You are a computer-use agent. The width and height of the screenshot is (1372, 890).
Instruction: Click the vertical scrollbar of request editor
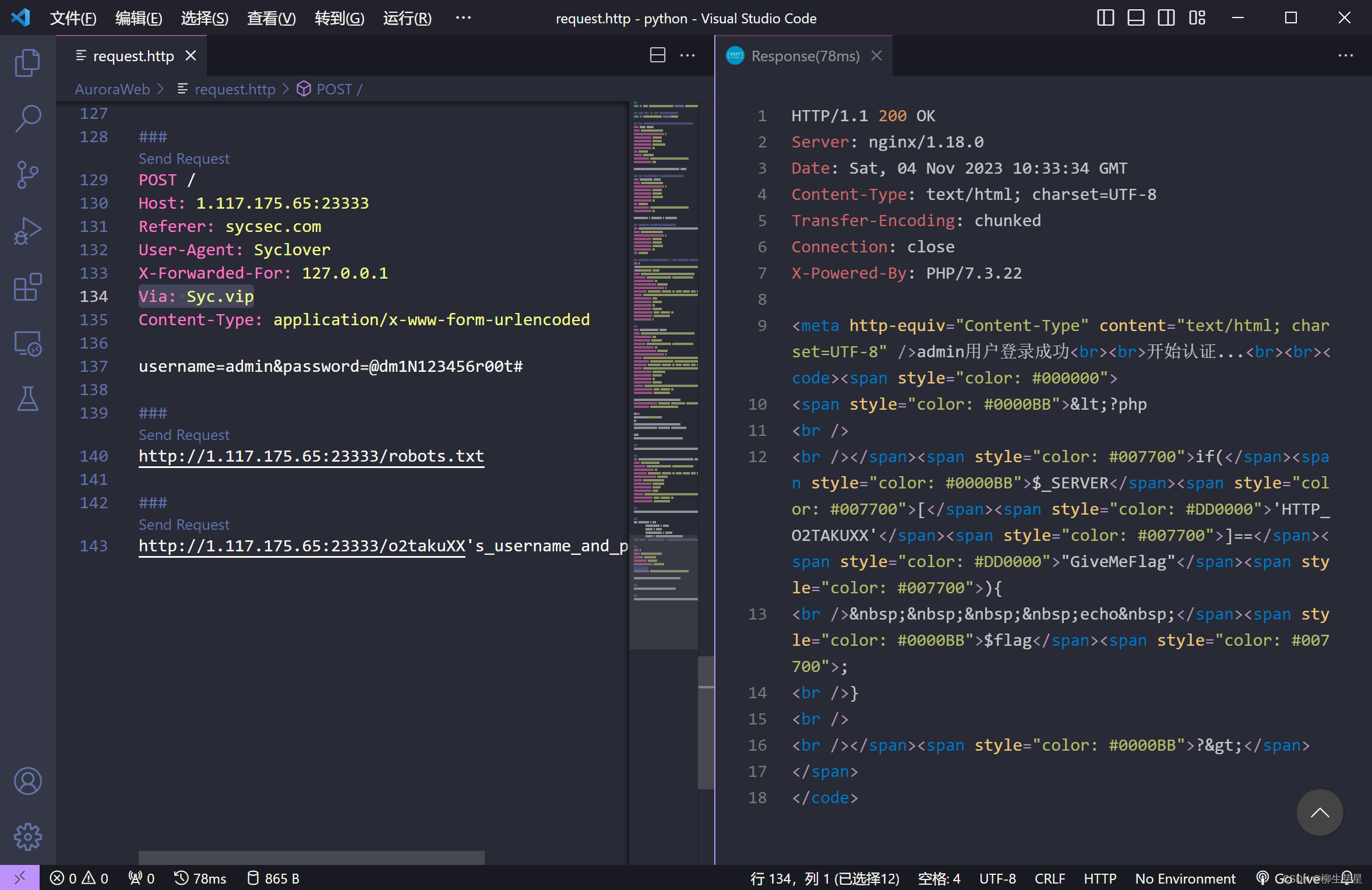point(706,723)
